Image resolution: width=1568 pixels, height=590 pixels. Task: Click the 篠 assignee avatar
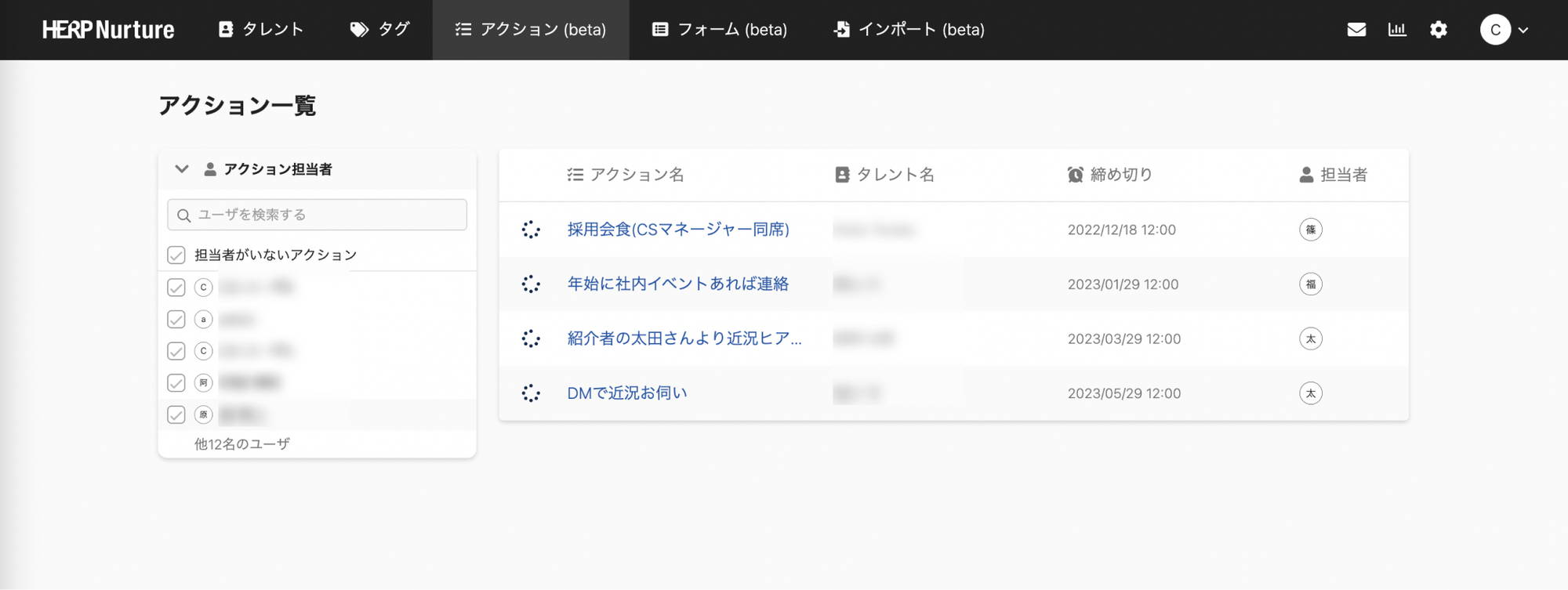coord(1310,230)
